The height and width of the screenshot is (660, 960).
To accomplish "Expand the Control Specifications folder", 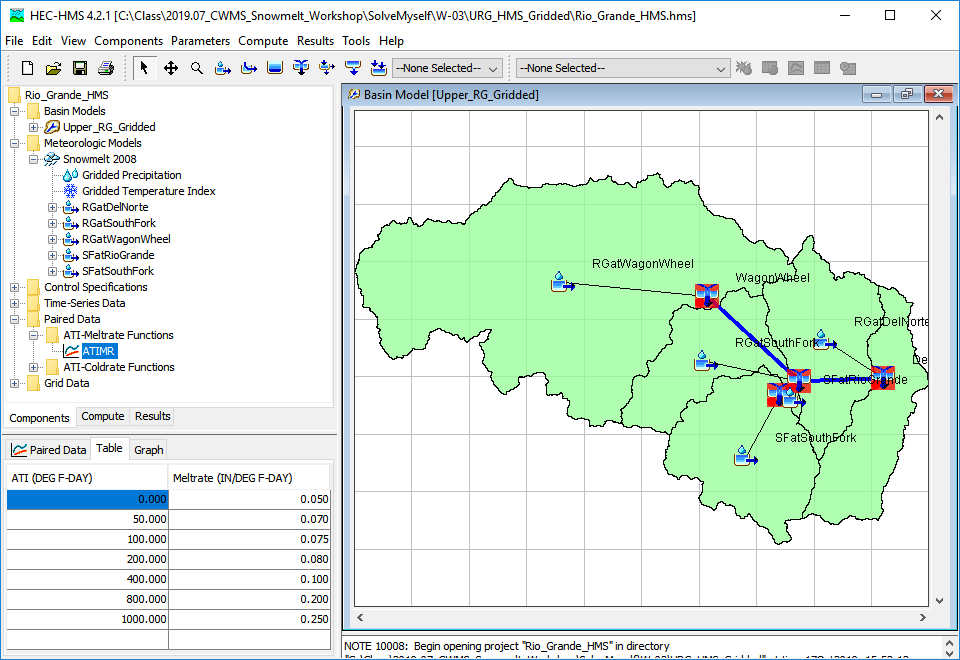I will click(x=15, y=287).
